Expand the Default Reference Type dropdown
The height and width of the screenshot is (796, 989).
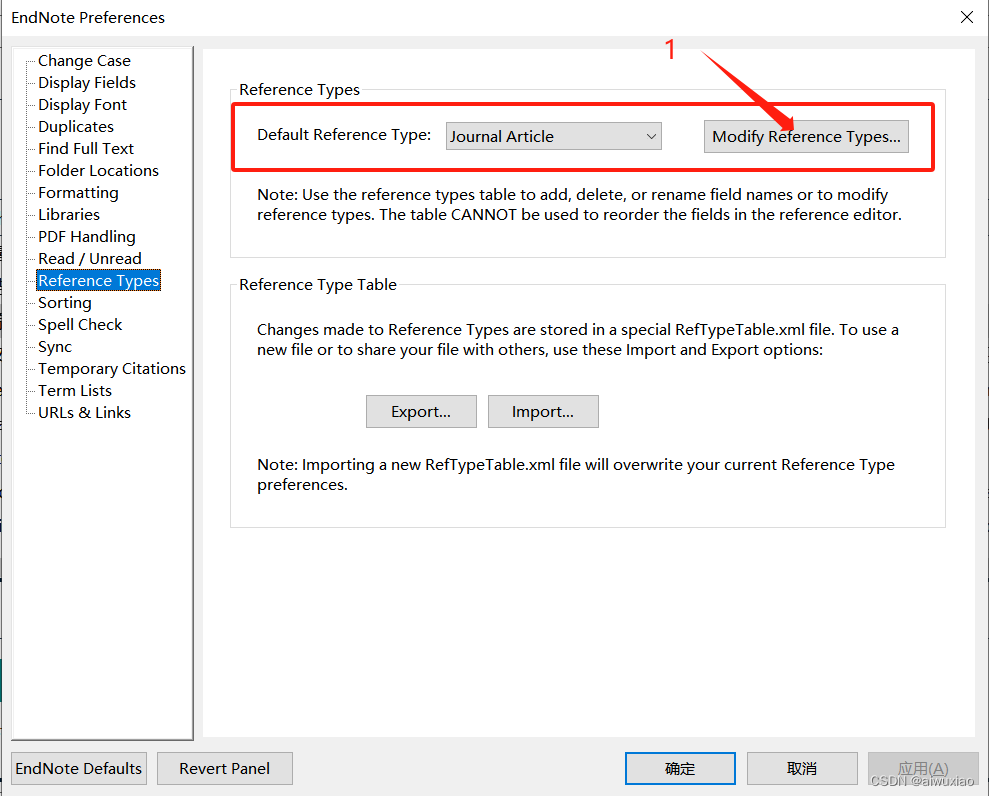coord(553,136)
